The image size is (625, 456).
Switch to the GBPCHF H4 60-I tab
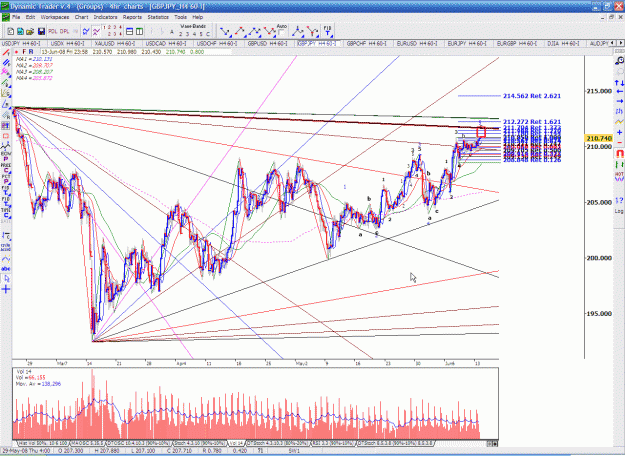(366, 43)
